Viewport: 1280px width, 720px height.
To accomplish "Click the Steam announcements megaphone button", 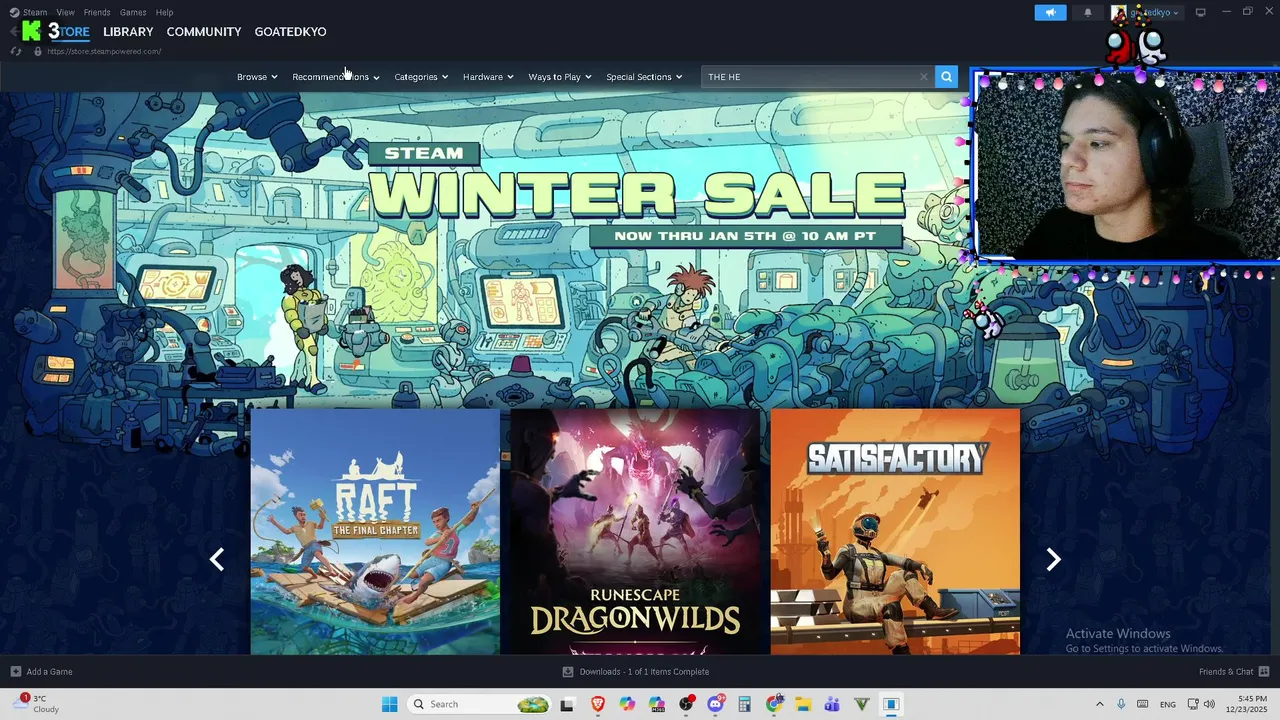I will (1050, 13).
